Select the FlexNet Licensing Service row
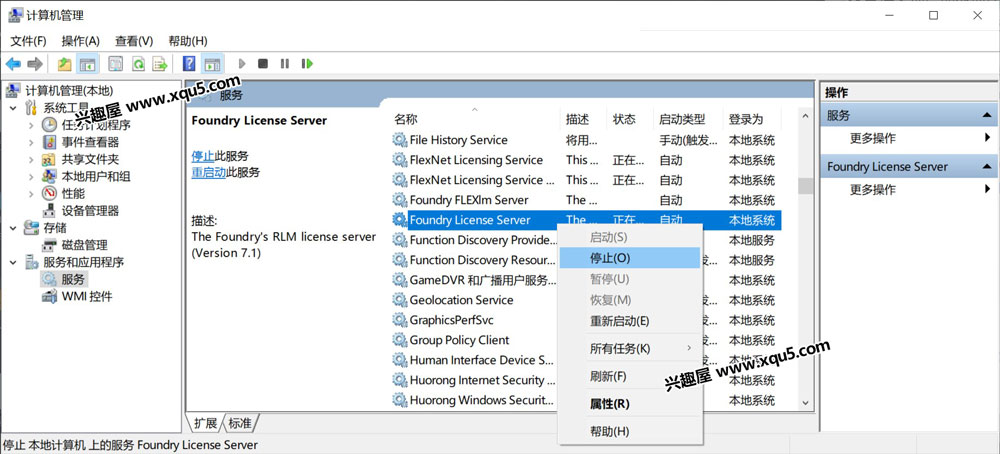Viewport: 1000px width, 454px height. [585, 160]
